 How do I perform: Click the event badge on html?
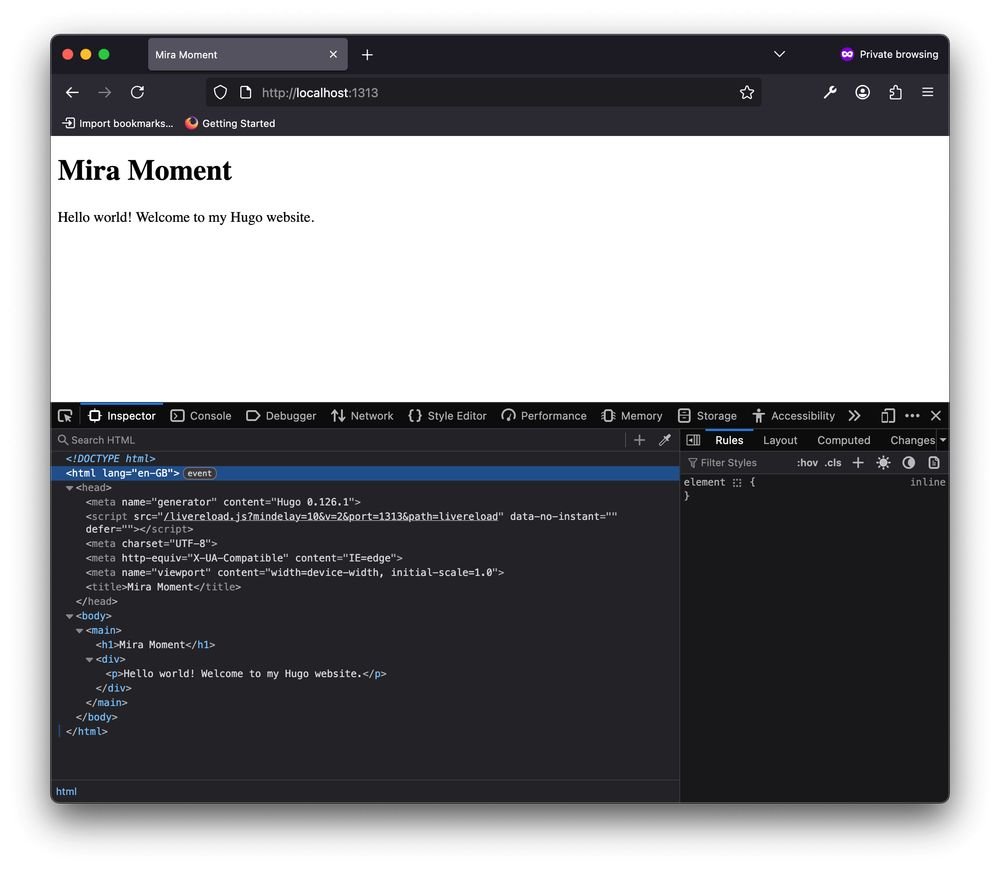(200, 473)
